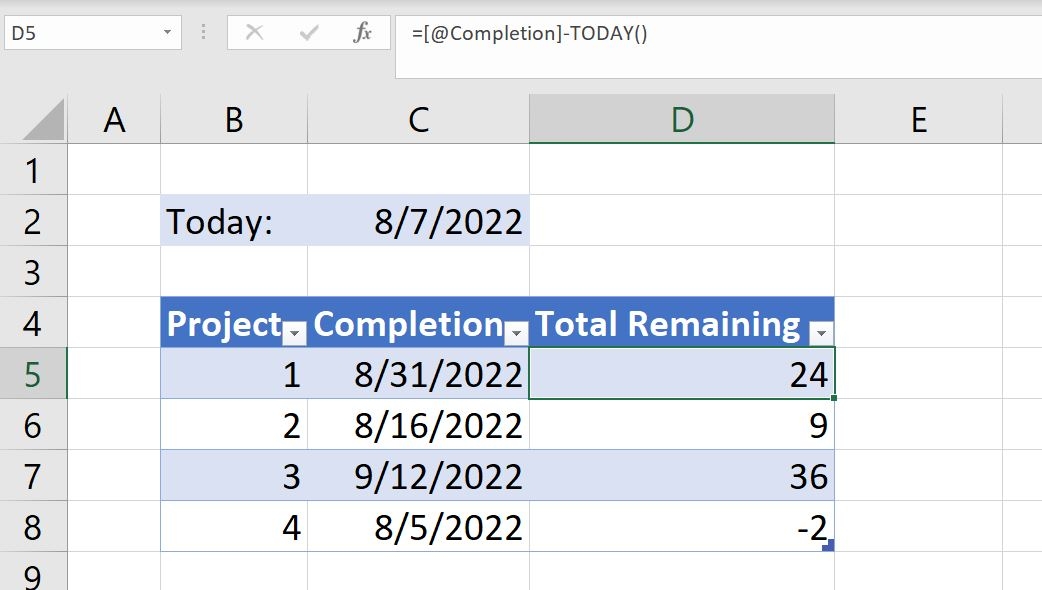
Task: Select the cell showing 8/7/2022
Action: coord(417,221)
